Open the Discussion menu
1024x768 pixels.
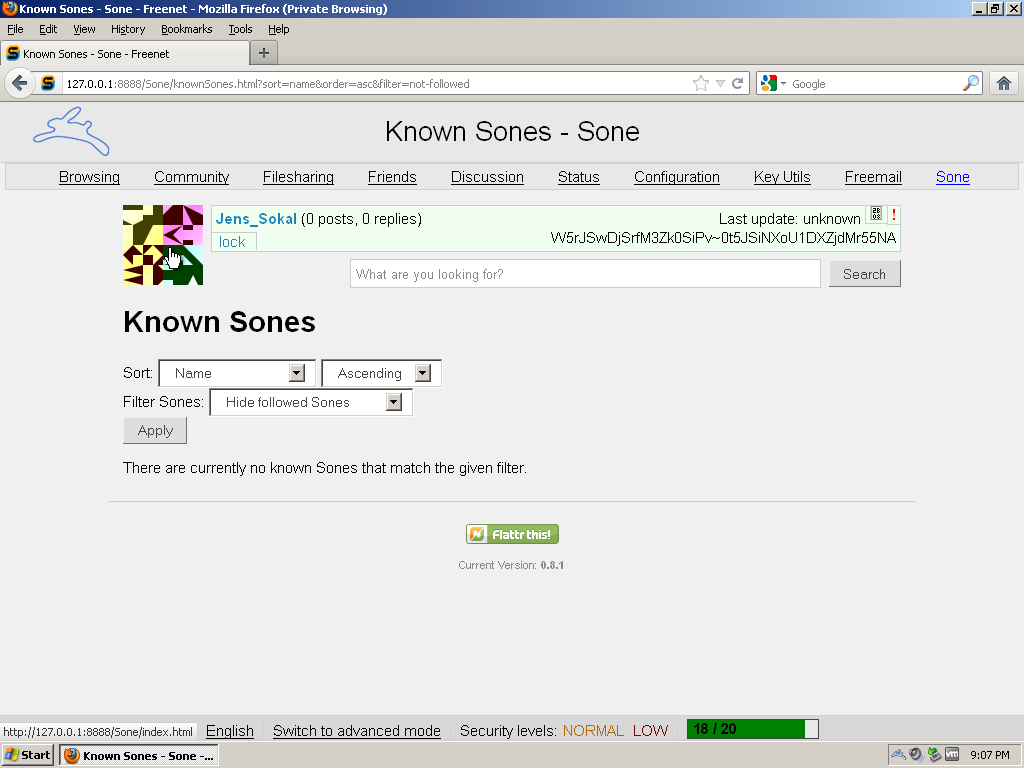pyautogui.click(x=487, y=177)
